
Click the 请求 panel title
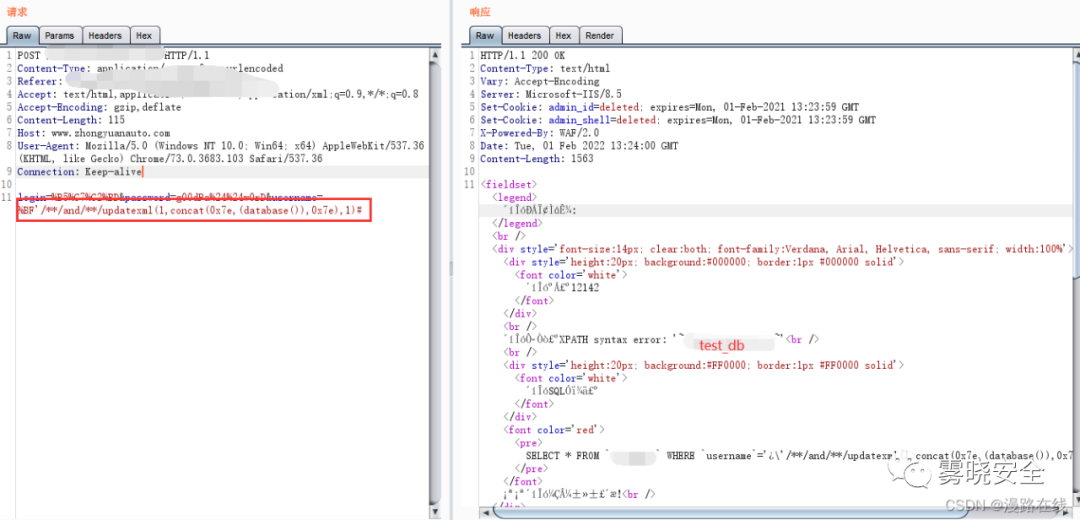[17, 11]
